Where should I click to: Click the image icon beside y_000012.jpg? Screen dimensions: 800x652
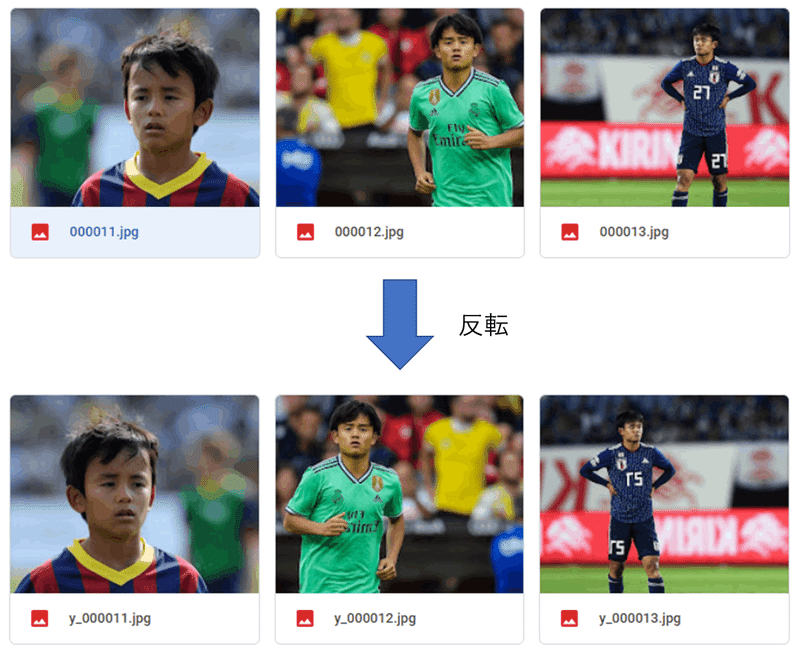coord(305,618)
